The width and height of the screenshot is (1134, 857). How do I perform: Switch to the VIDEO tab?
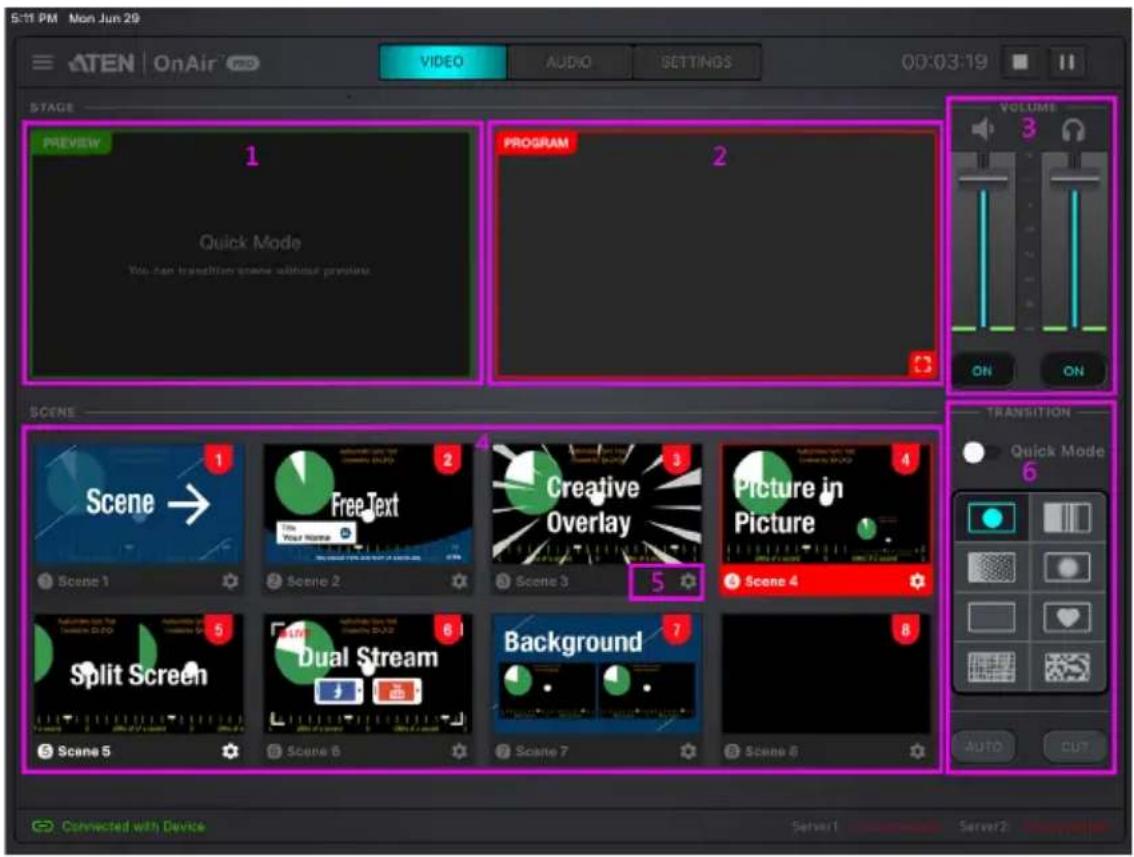[x=442, y=62]
